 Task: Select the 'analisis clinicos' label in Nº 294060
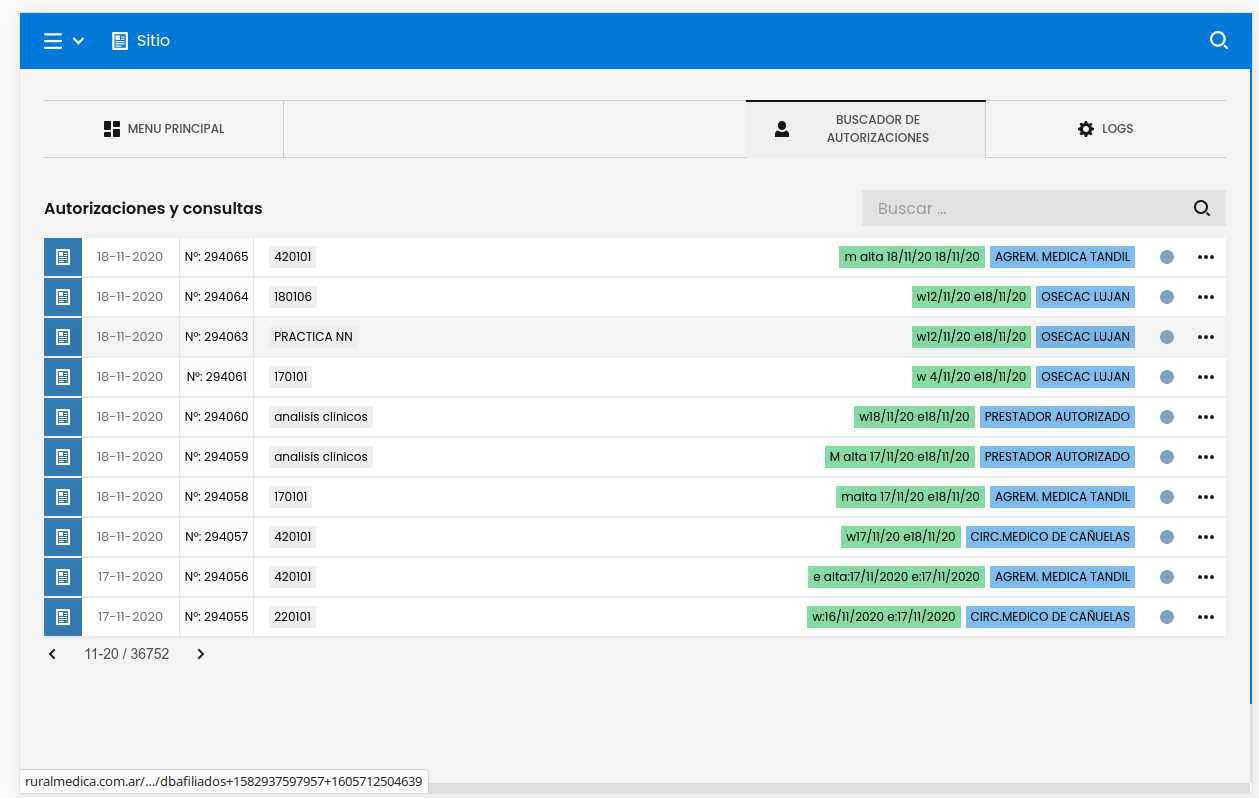[x=321, y=417]
